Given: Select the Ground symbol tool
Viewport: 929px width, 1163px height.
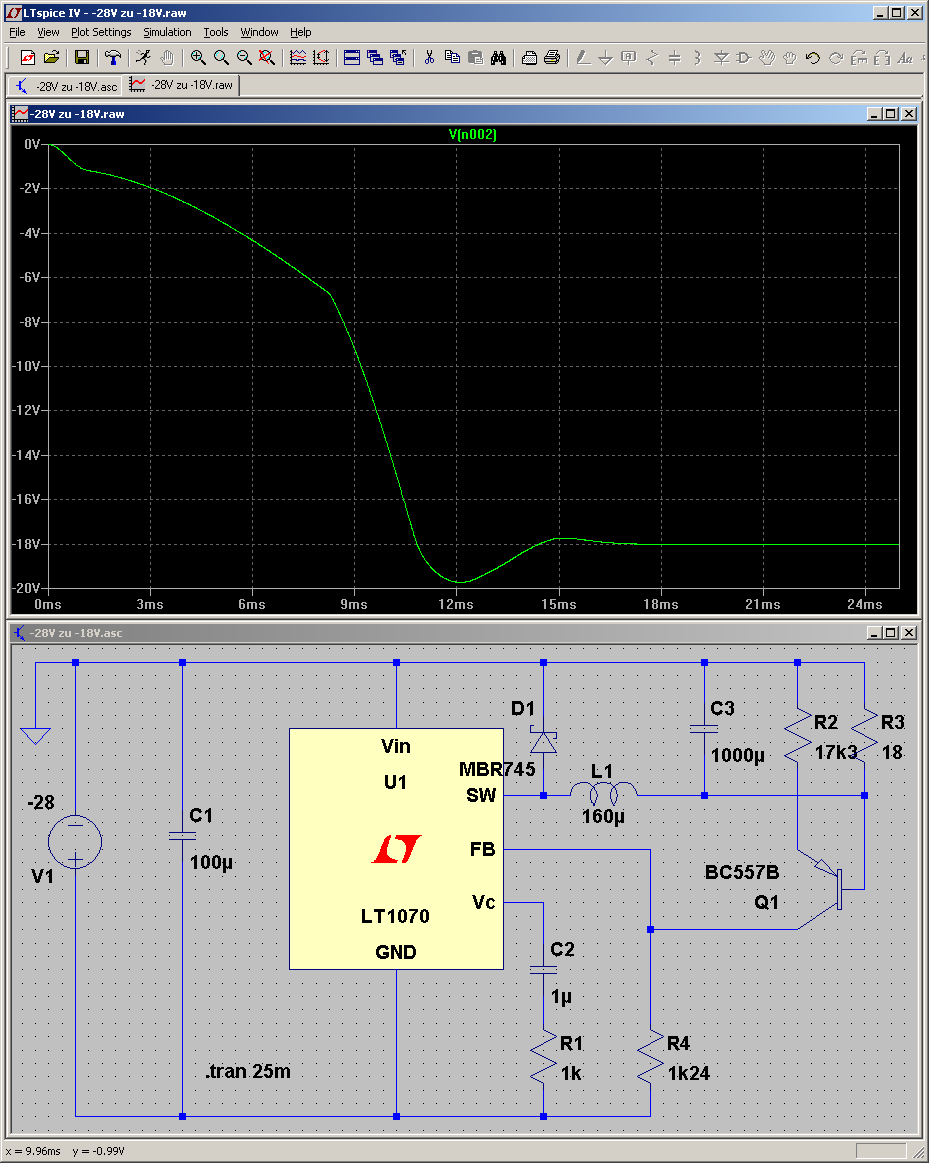Looking at the screenshot, I should point(606,57).
